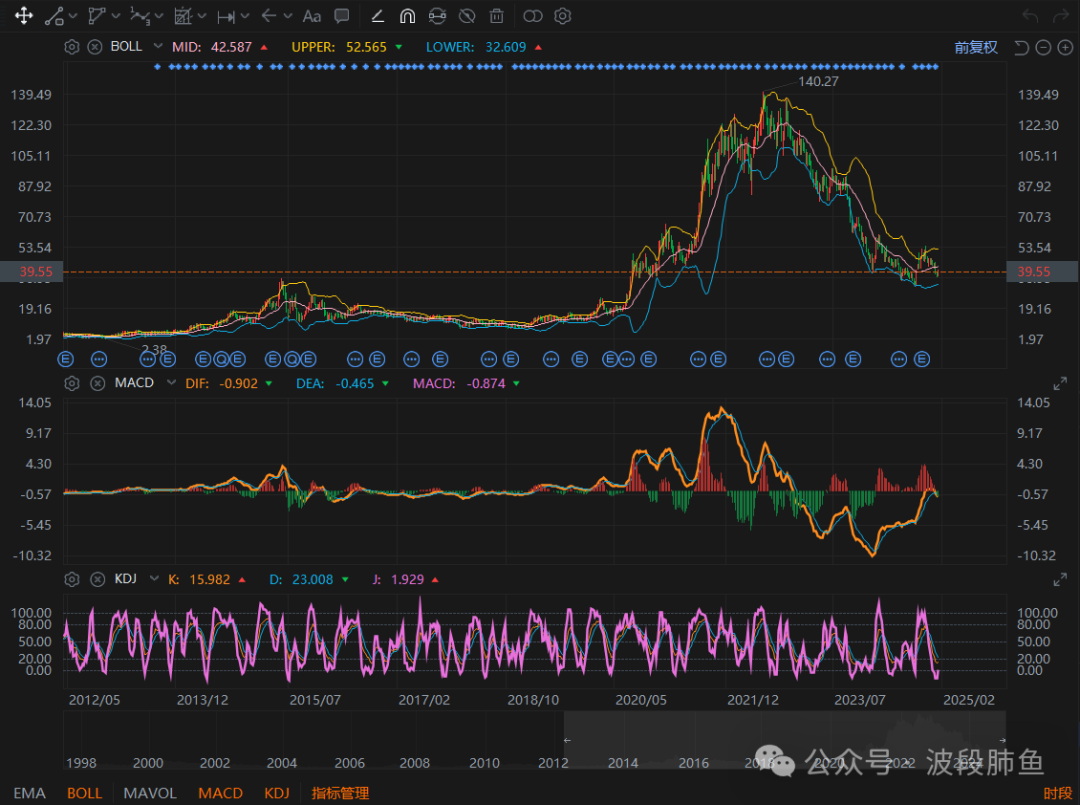Maximize the KDJ panel

tap(1060, 580)
